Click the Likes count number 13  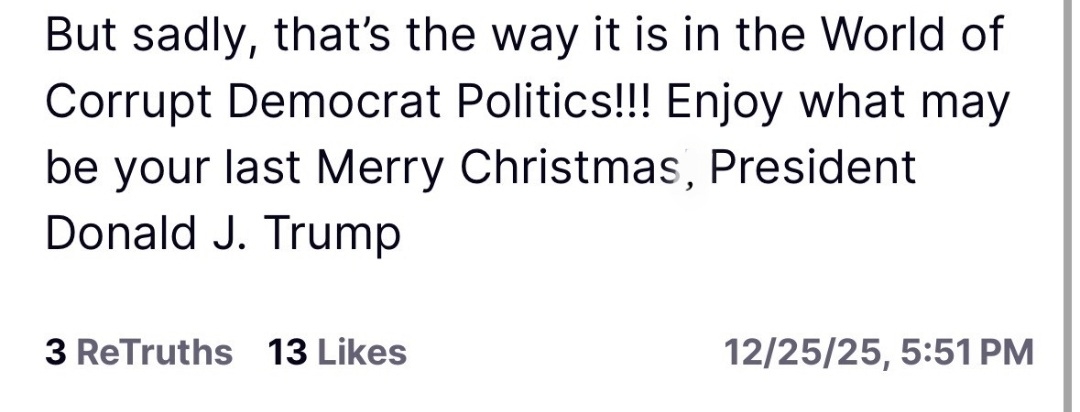[x=287, y=352]
